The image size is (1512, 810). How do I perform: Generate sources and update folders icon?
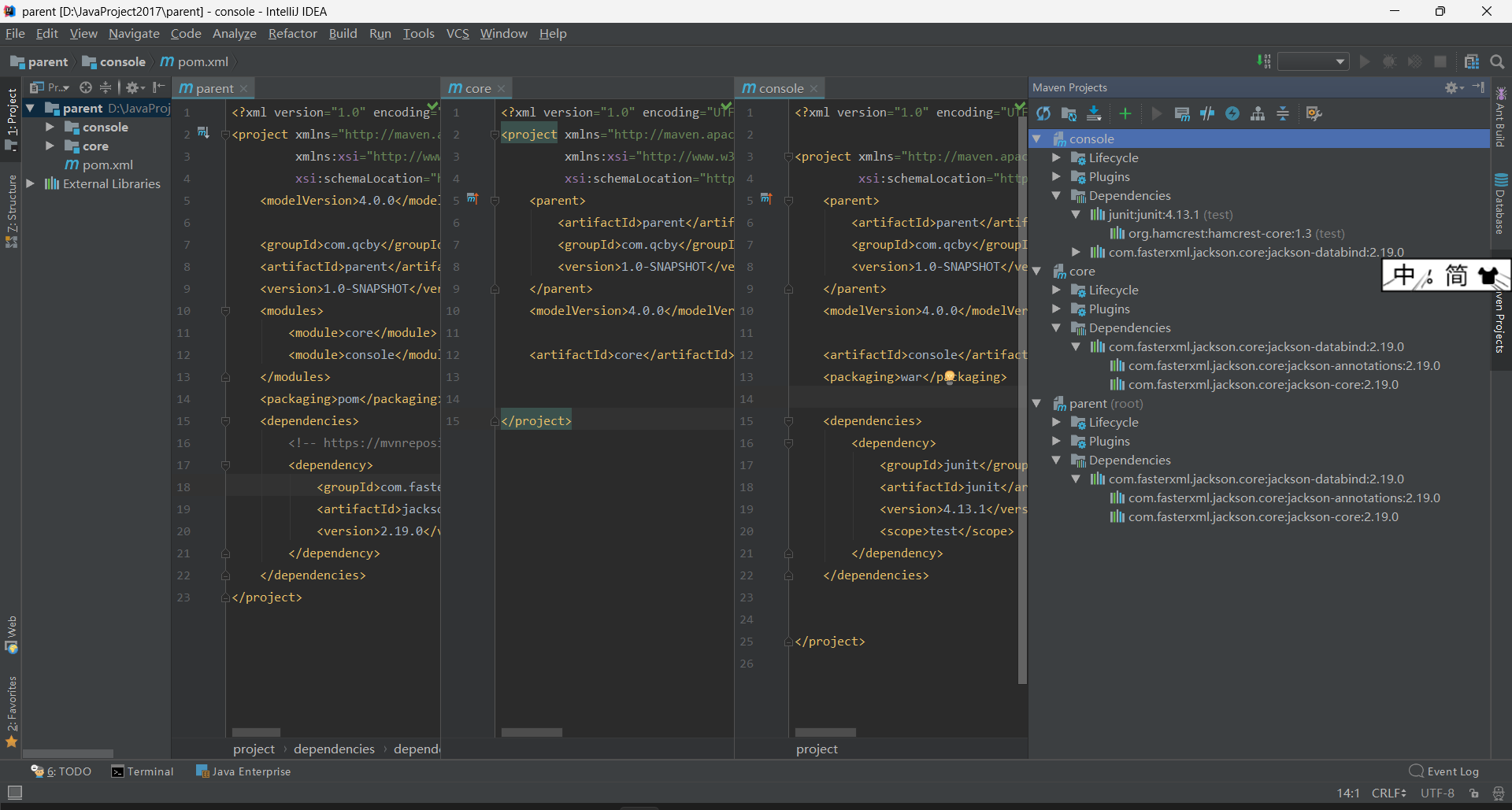[1069, 114]
